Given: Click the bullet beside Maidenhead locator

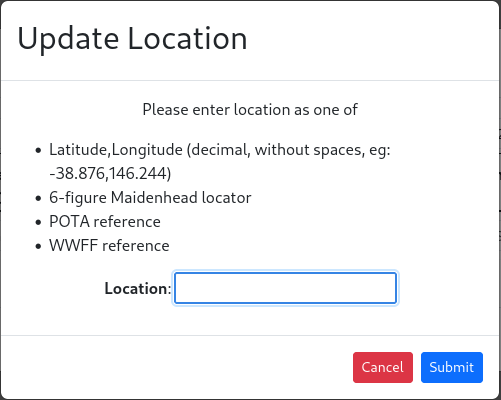Looking at the screenshot, I should coord(38,198).
